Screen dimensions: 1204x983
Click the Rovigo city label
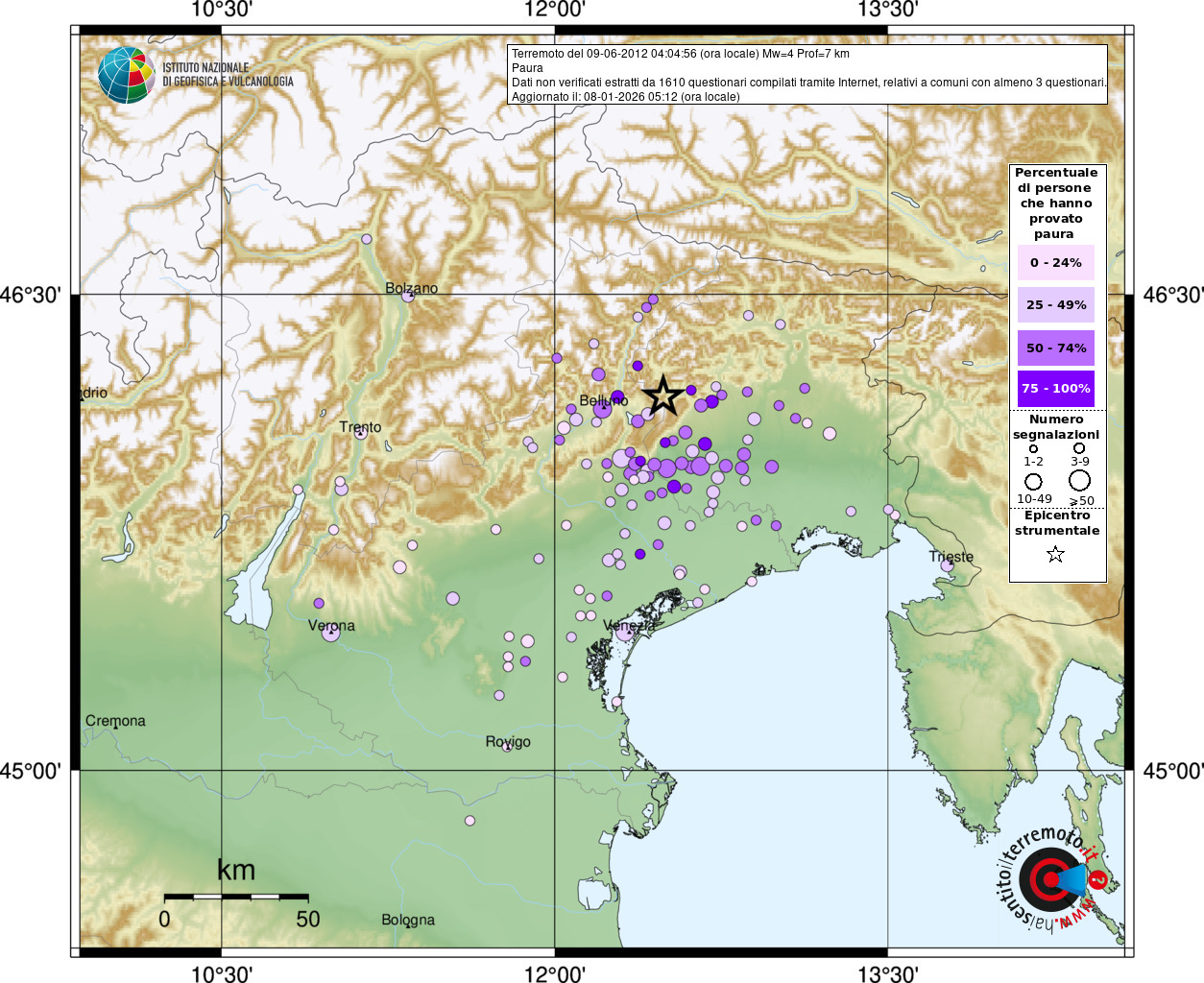tap(508, 742)
